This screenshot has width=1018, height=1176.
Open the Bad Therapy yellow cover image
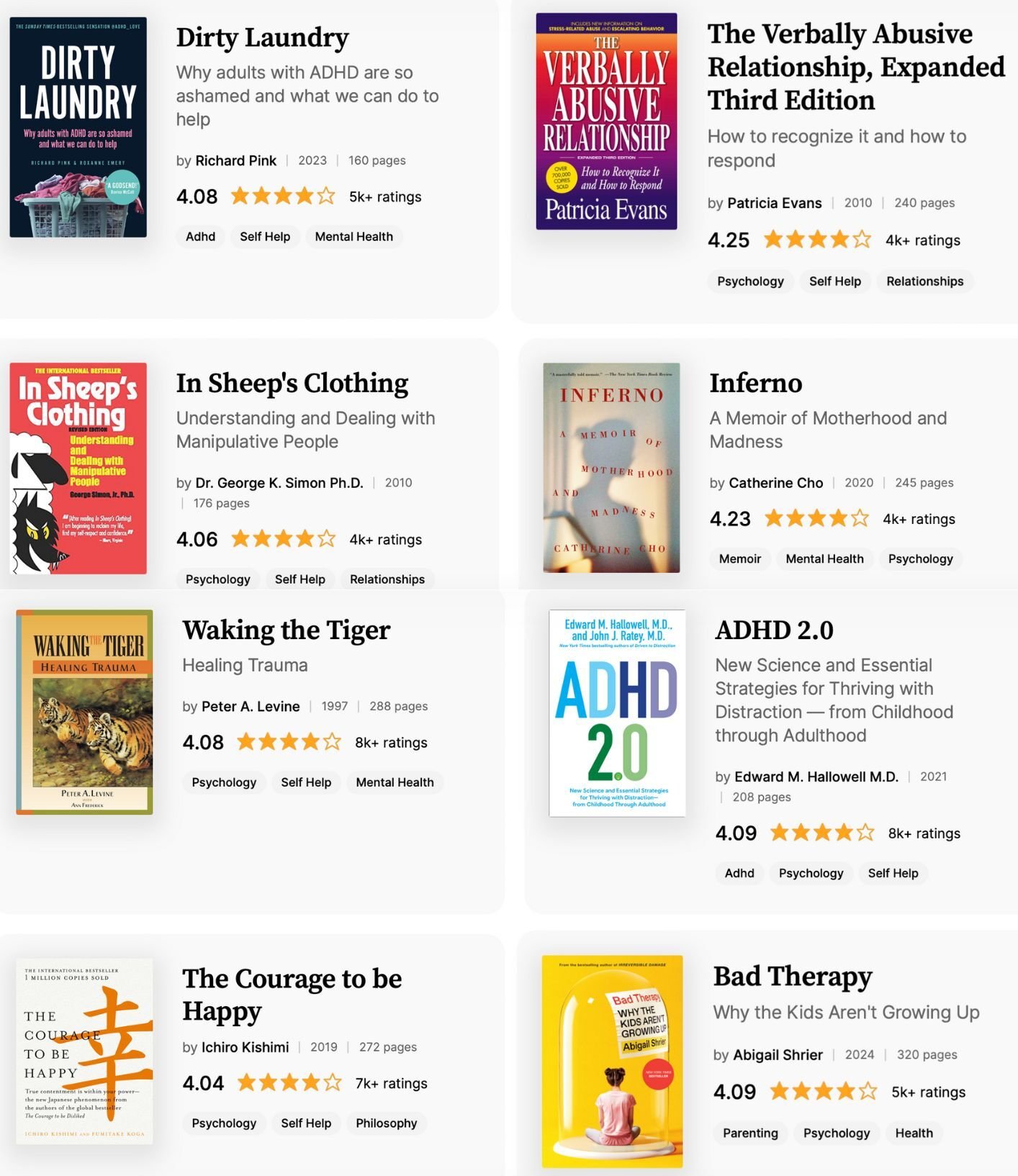(612, 1062)
